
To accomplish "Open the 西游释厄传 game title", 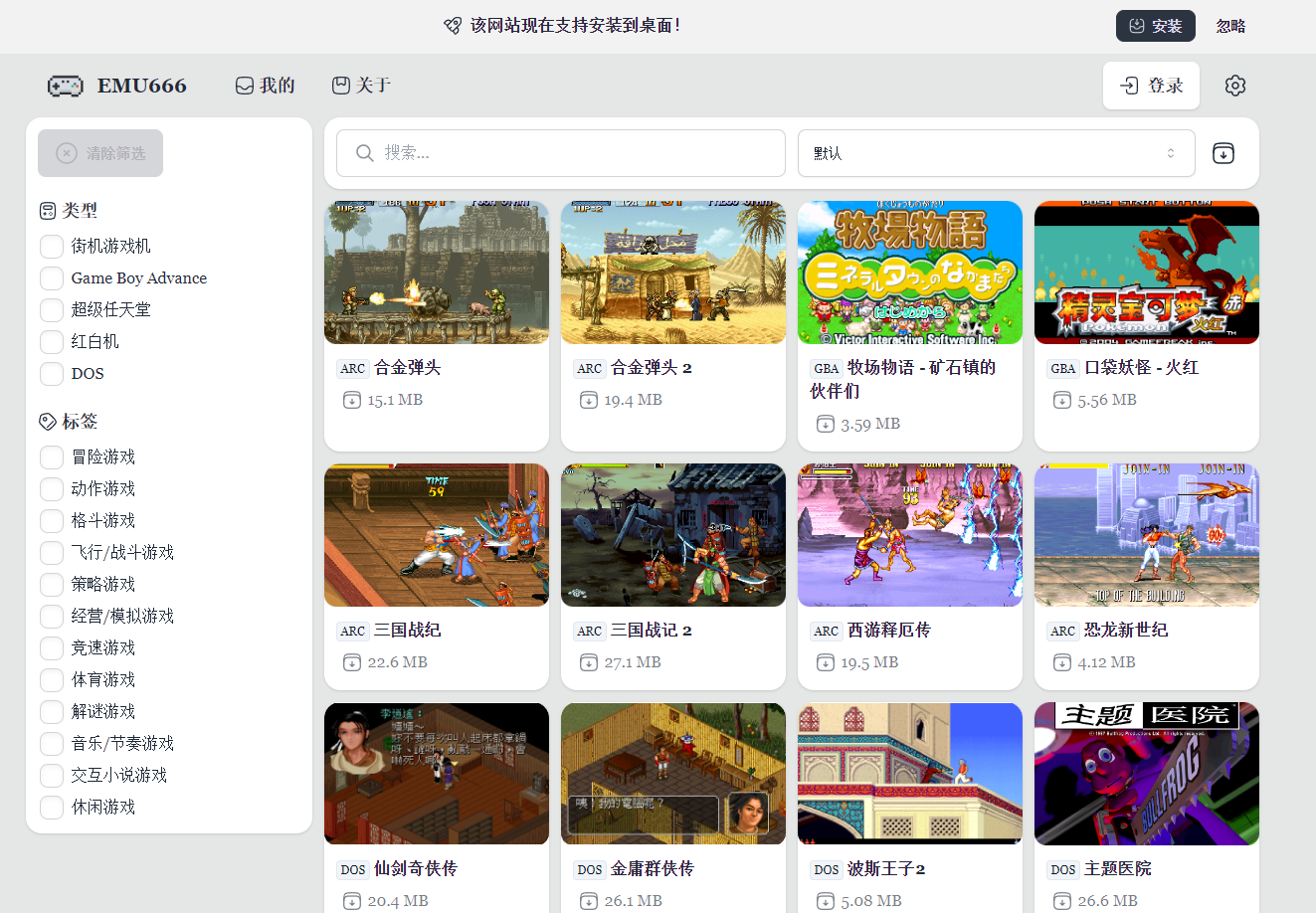I will [889, 631].
